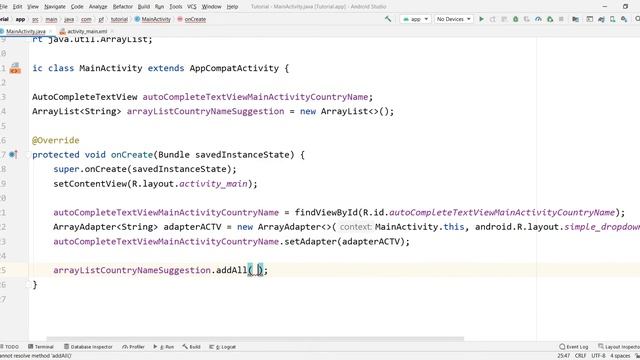Open the AVD Manager icon
The height and width of the screenshot is (360, 640).
(613, 19)
